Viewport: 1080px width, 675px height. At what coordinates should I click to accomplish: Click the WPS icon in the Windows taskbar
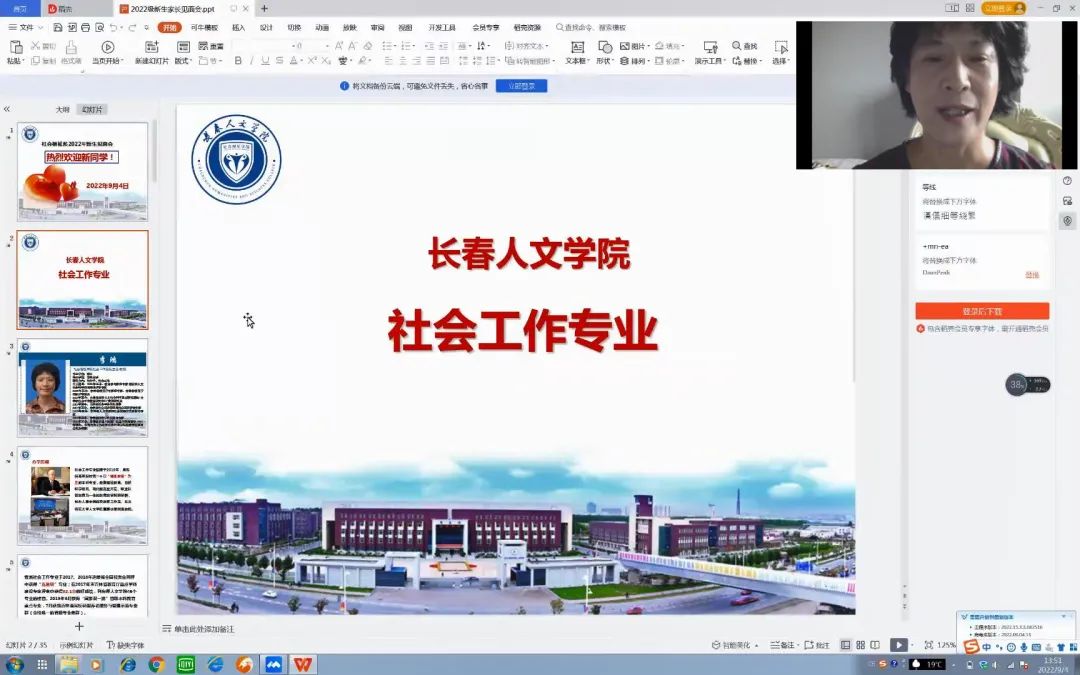[x=303, y=664]
